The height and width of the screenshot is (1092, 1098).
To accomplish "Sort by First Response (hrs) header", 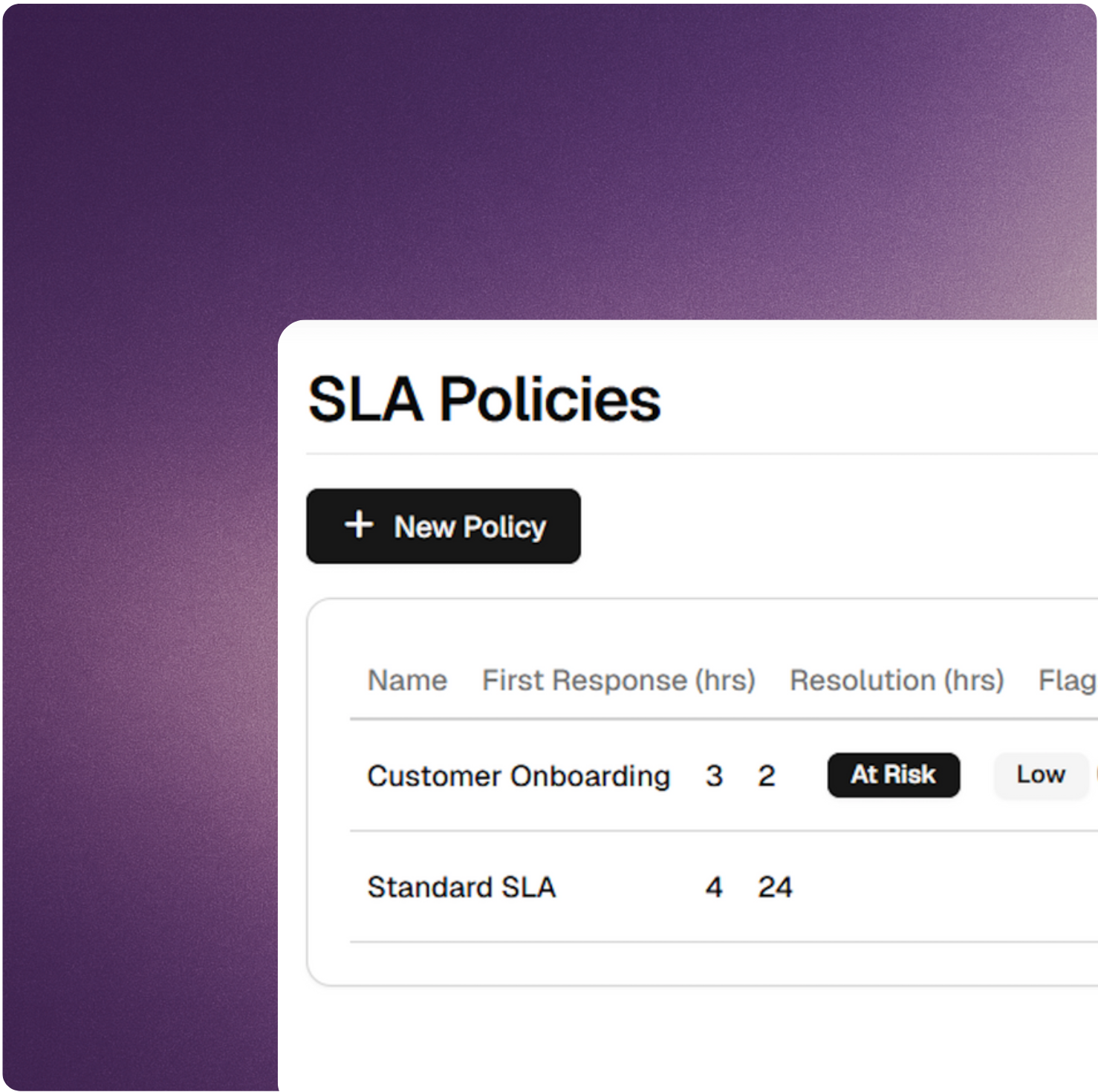I will point(619,680).
